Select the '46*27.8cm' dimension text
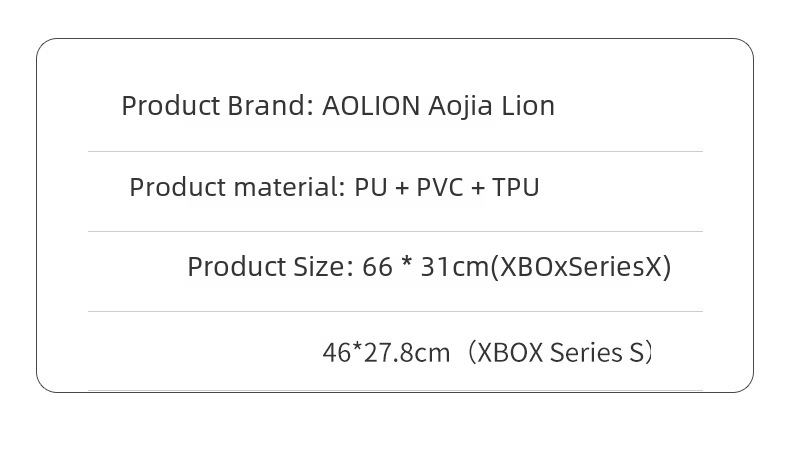790x461 pixels. (x=386, y=352)
